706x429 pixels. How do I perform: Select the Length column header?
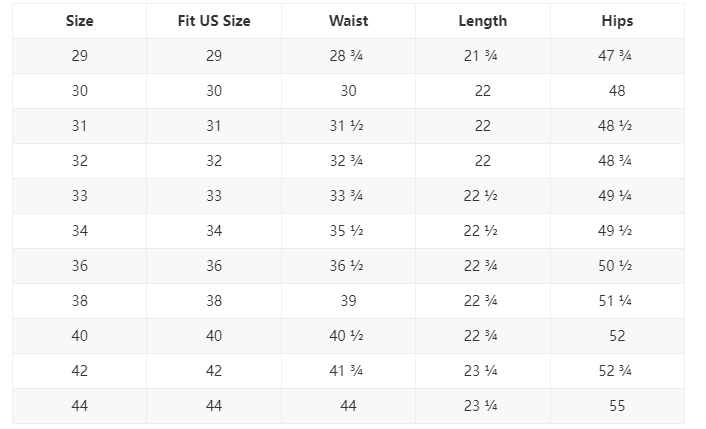click(482, 21)
